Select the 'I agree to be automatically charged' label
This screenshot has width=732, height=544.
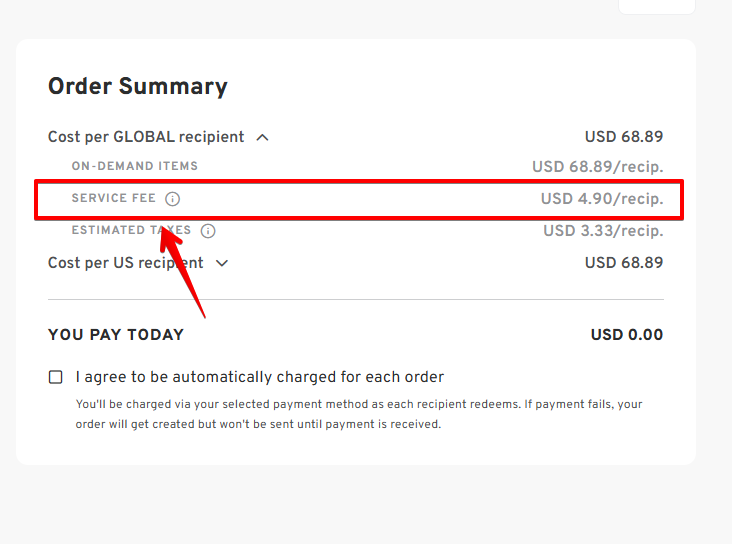tap(260, 377)
